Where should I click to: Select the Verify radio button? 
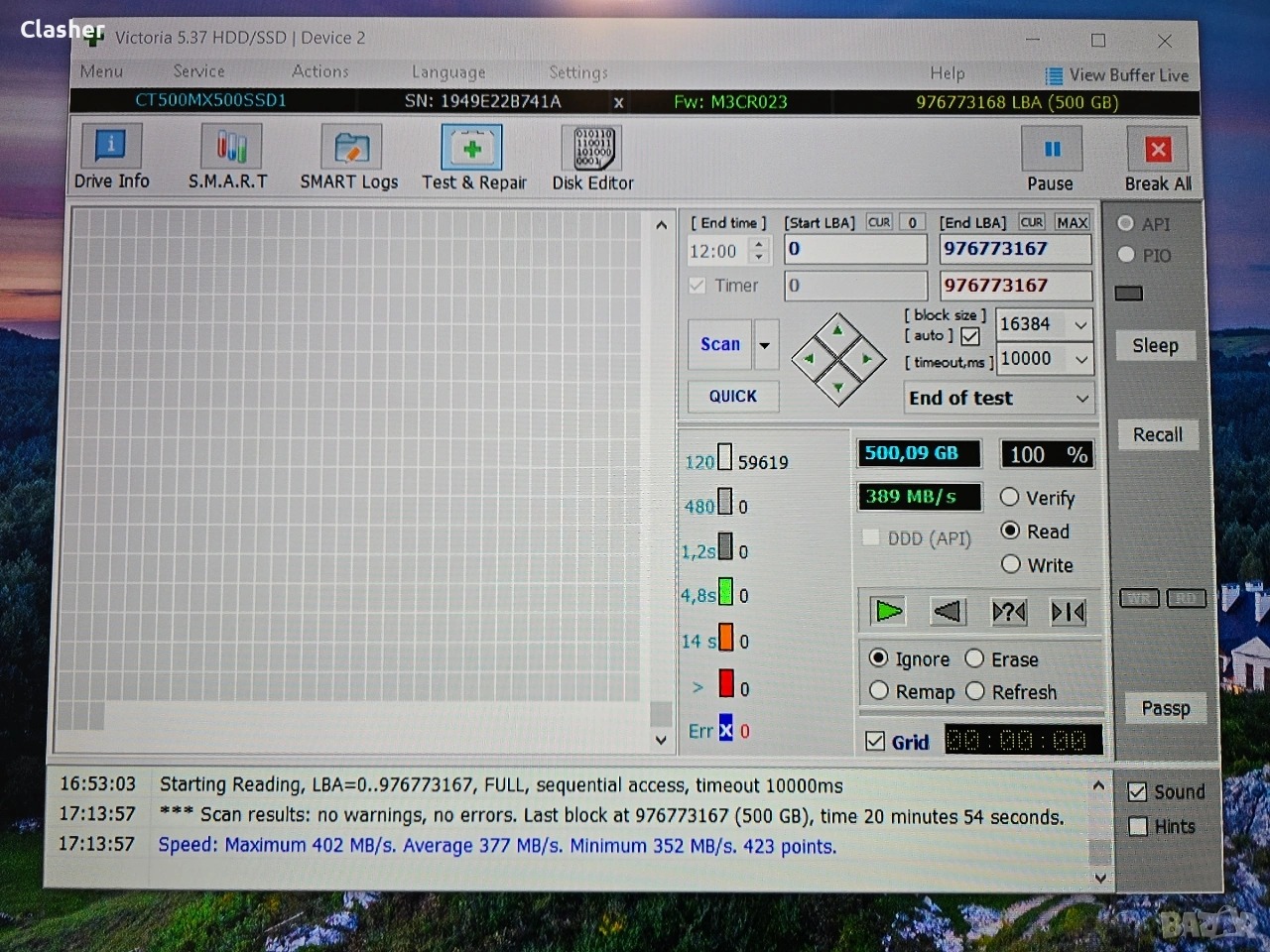(x=1010, y=497)
